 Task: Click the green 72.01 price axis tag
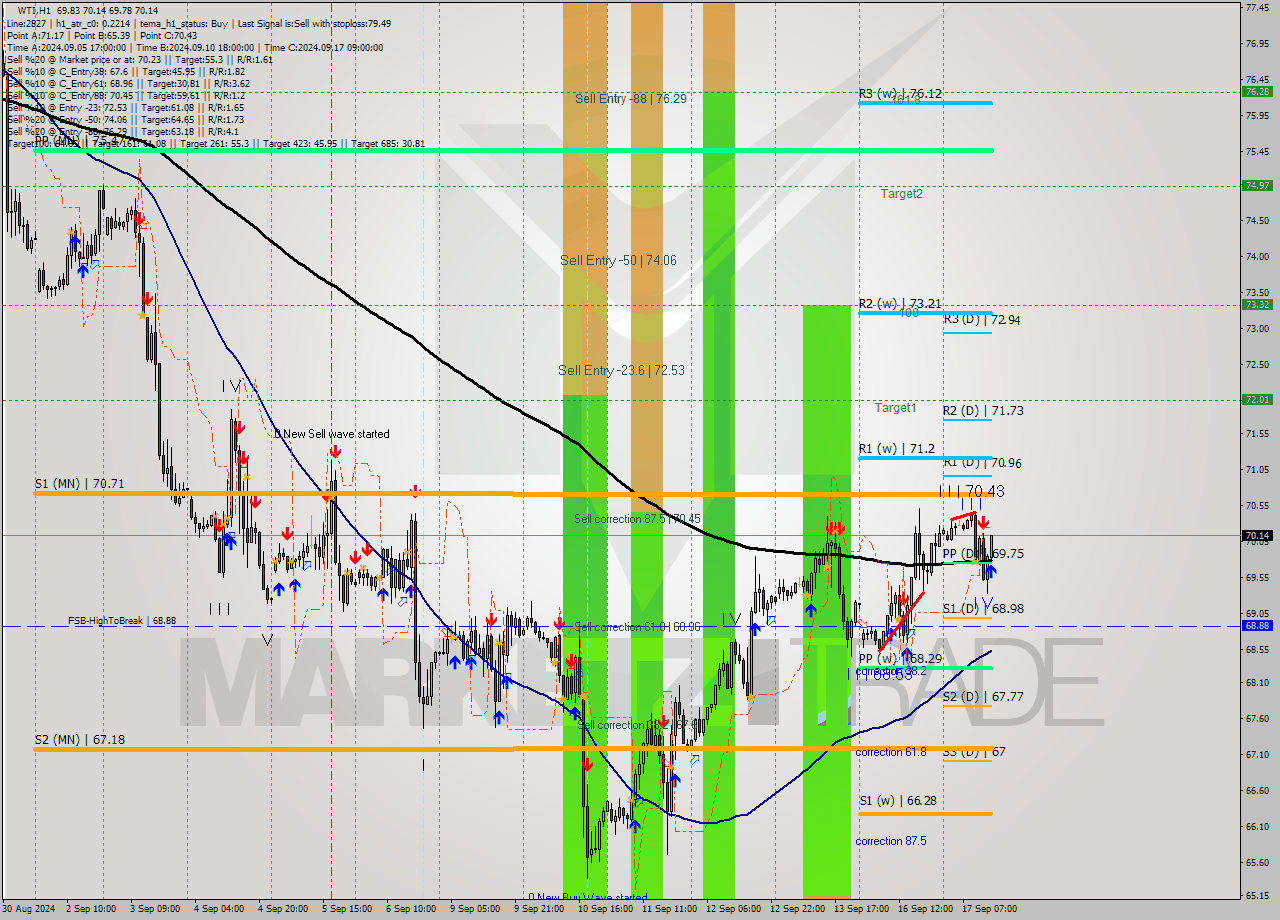coord(1257,399)
